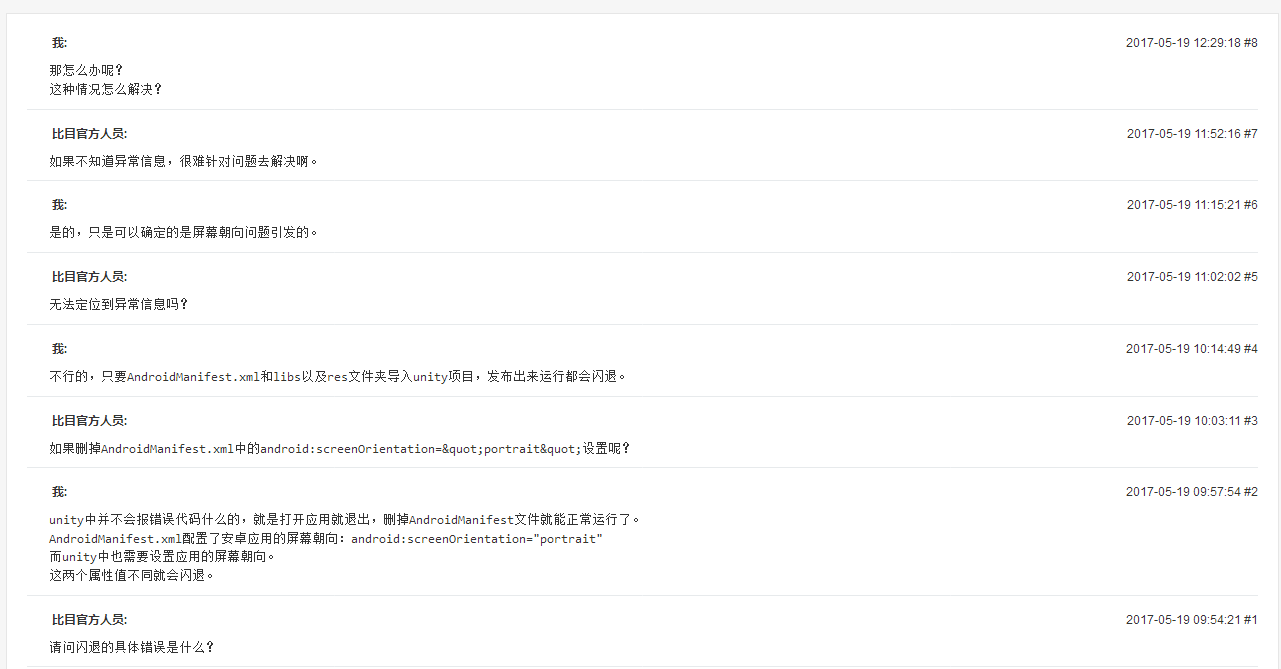Click reply 如果不知道异常信息，很难针对问题去解决啊。
The width and height of the screenshot is (1281, 669).
[184, 161]
